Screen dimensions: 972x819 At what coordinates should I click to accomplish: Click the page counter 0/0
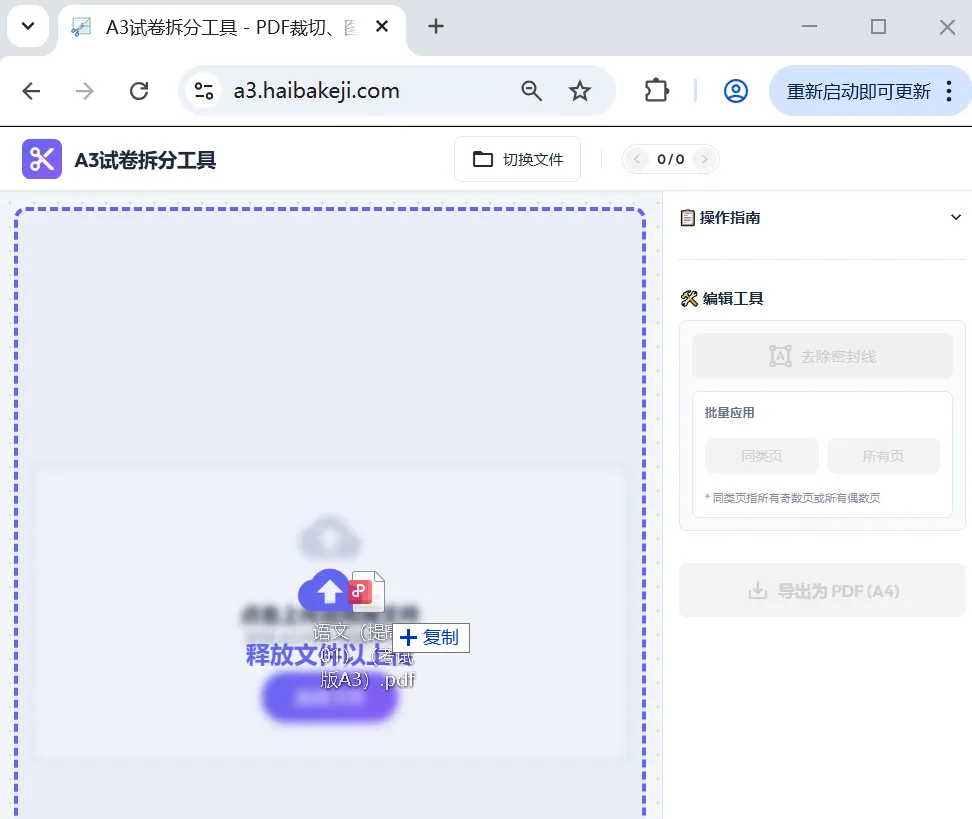(671, 159)
